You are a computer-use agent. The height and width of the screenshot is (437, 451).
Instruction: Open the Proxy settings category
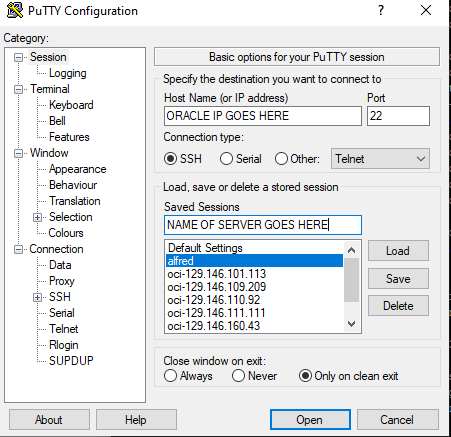tap(62, 281)
